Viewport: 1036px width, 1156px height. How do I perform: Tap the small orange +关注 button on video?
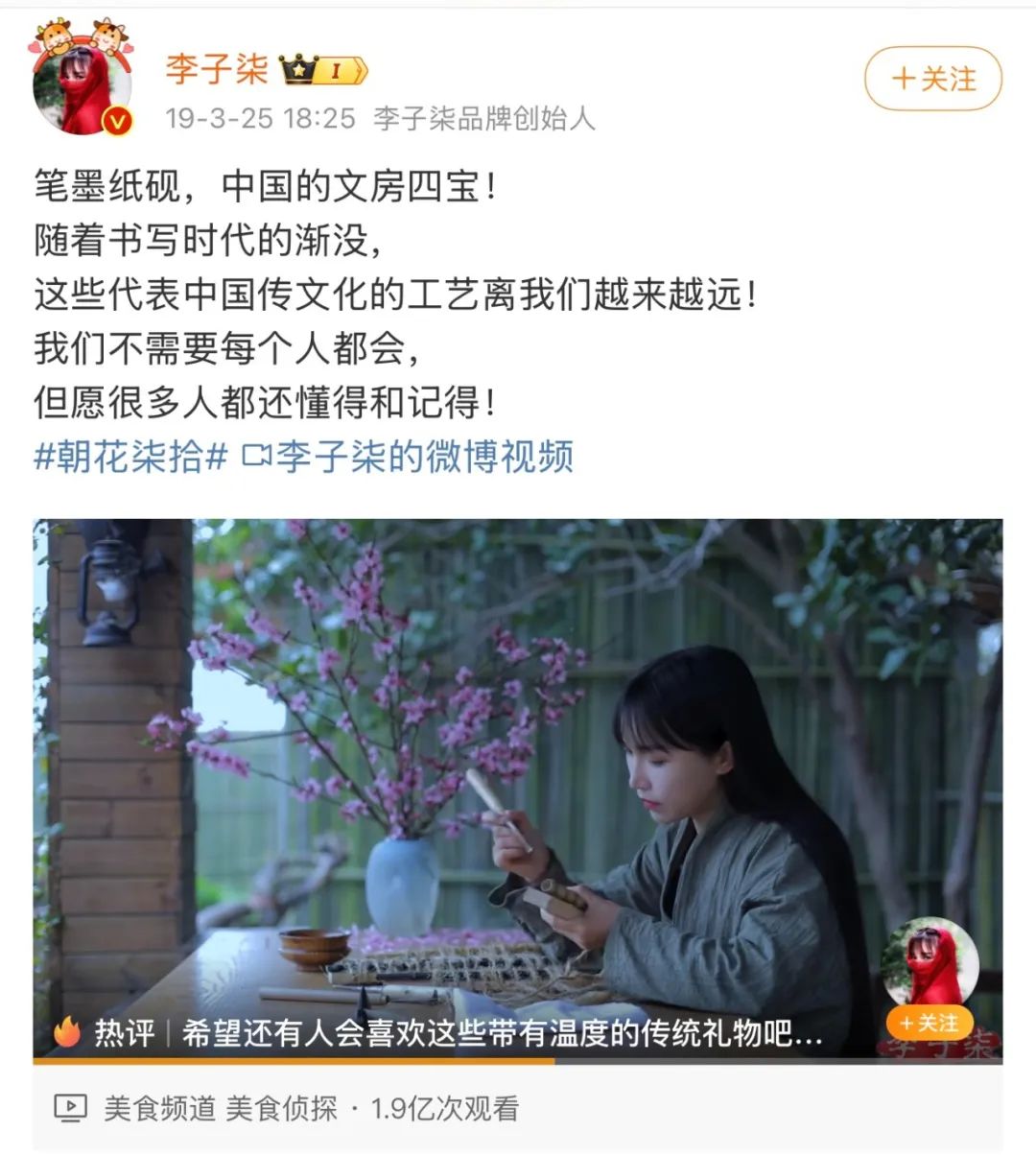click(930, 1023)
